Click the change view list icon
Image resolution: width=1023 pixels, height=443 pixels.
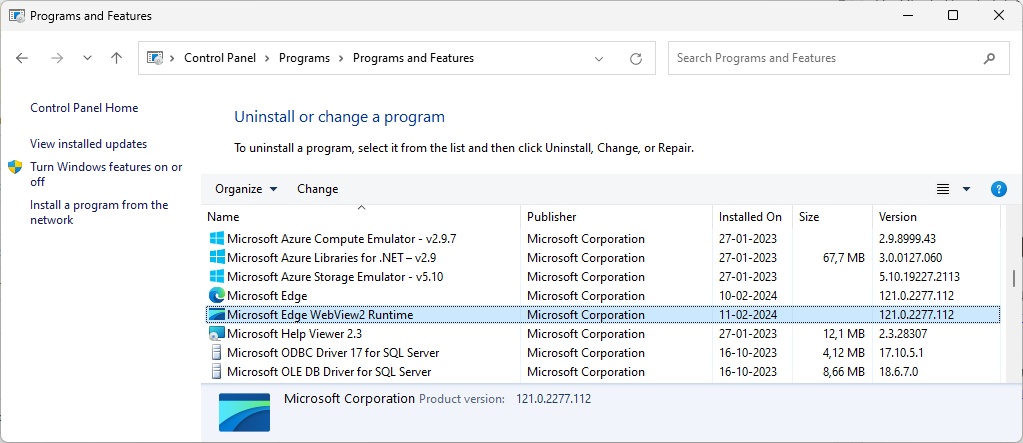(942, 189)
